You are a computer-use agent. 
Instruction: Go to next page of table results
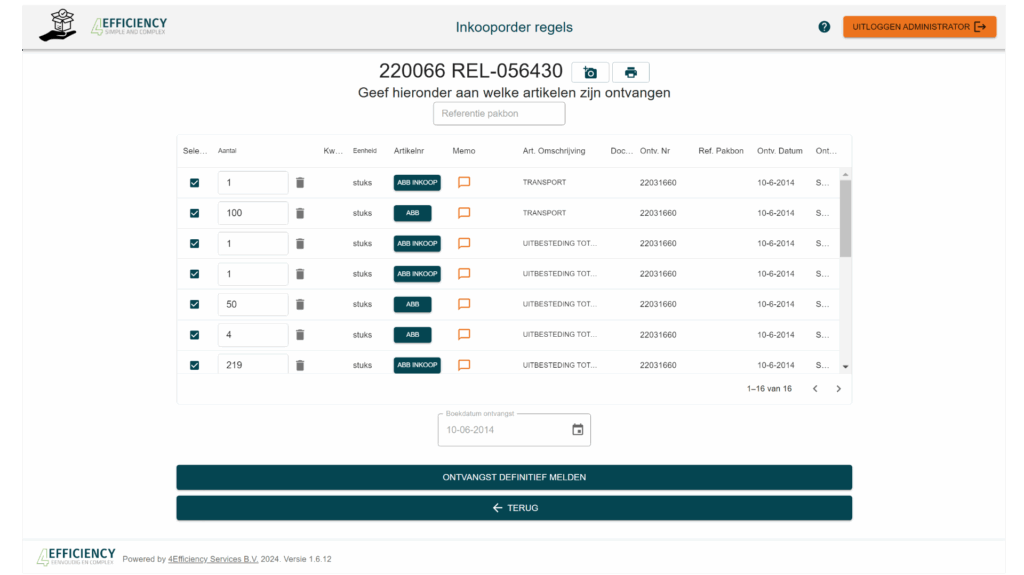[x=838, y=389]
